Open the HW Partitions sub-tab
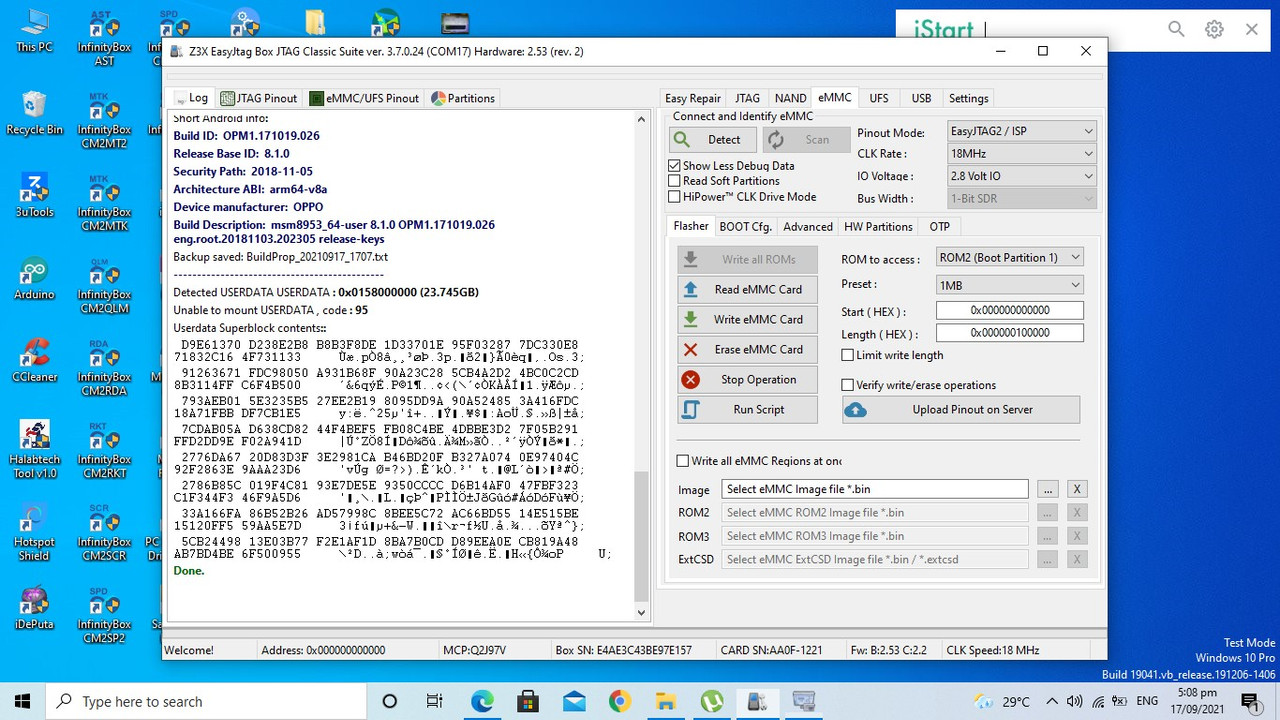This screenshot has height=720, width=1280. click(878, 227)
